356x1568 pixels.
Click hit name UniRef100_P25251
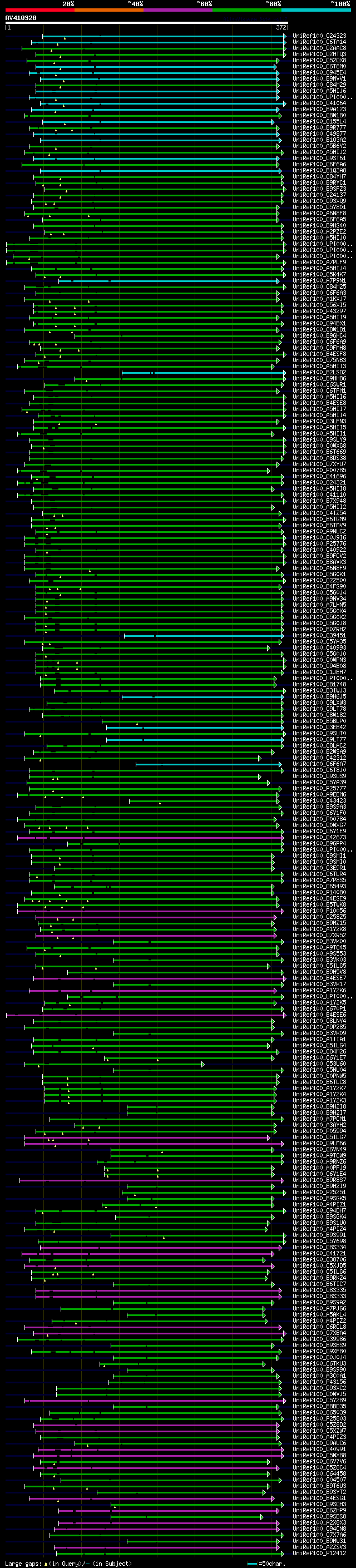tap(319, 1193)
